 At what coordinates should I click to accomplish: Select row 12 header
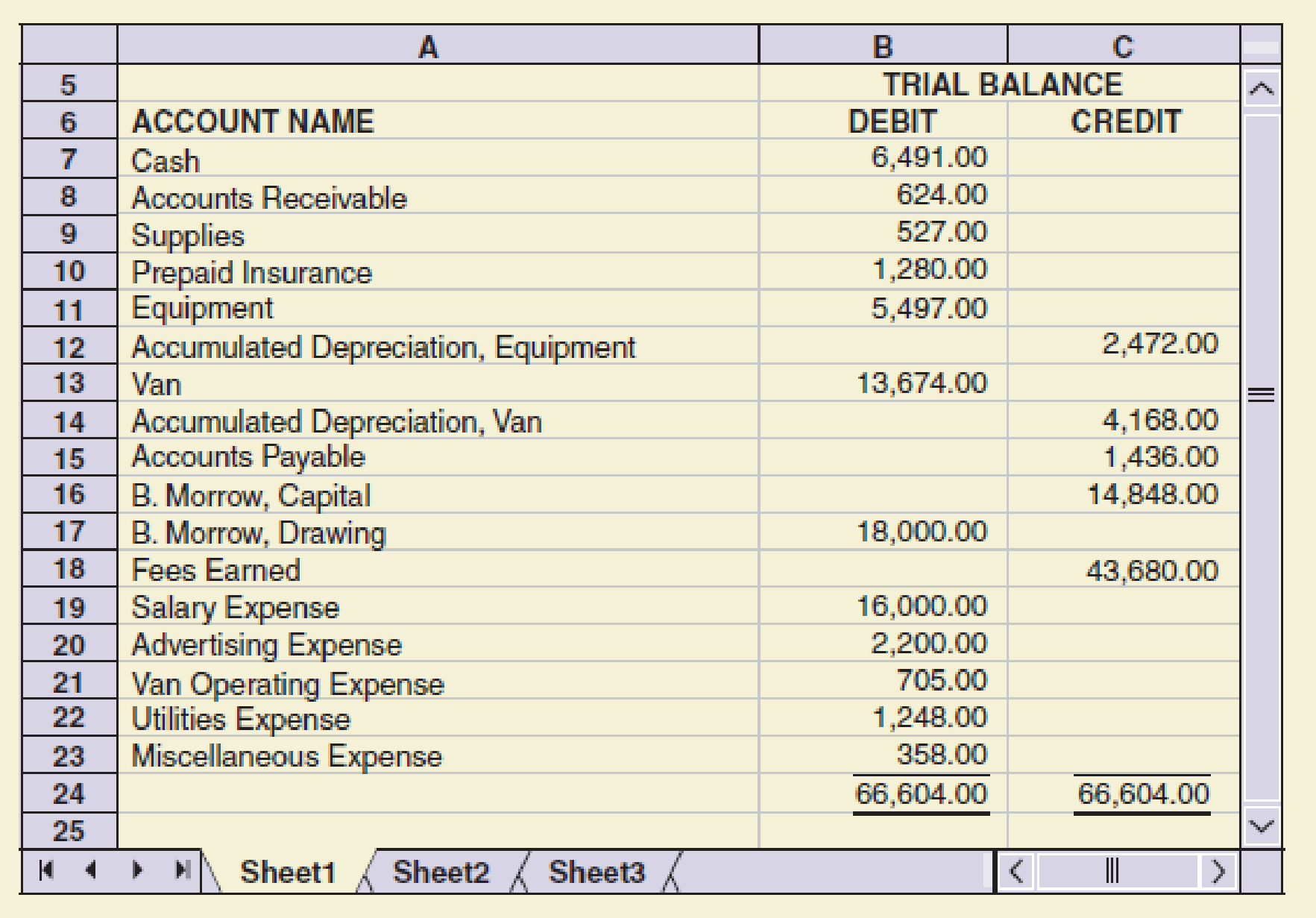tap(69, 346)
